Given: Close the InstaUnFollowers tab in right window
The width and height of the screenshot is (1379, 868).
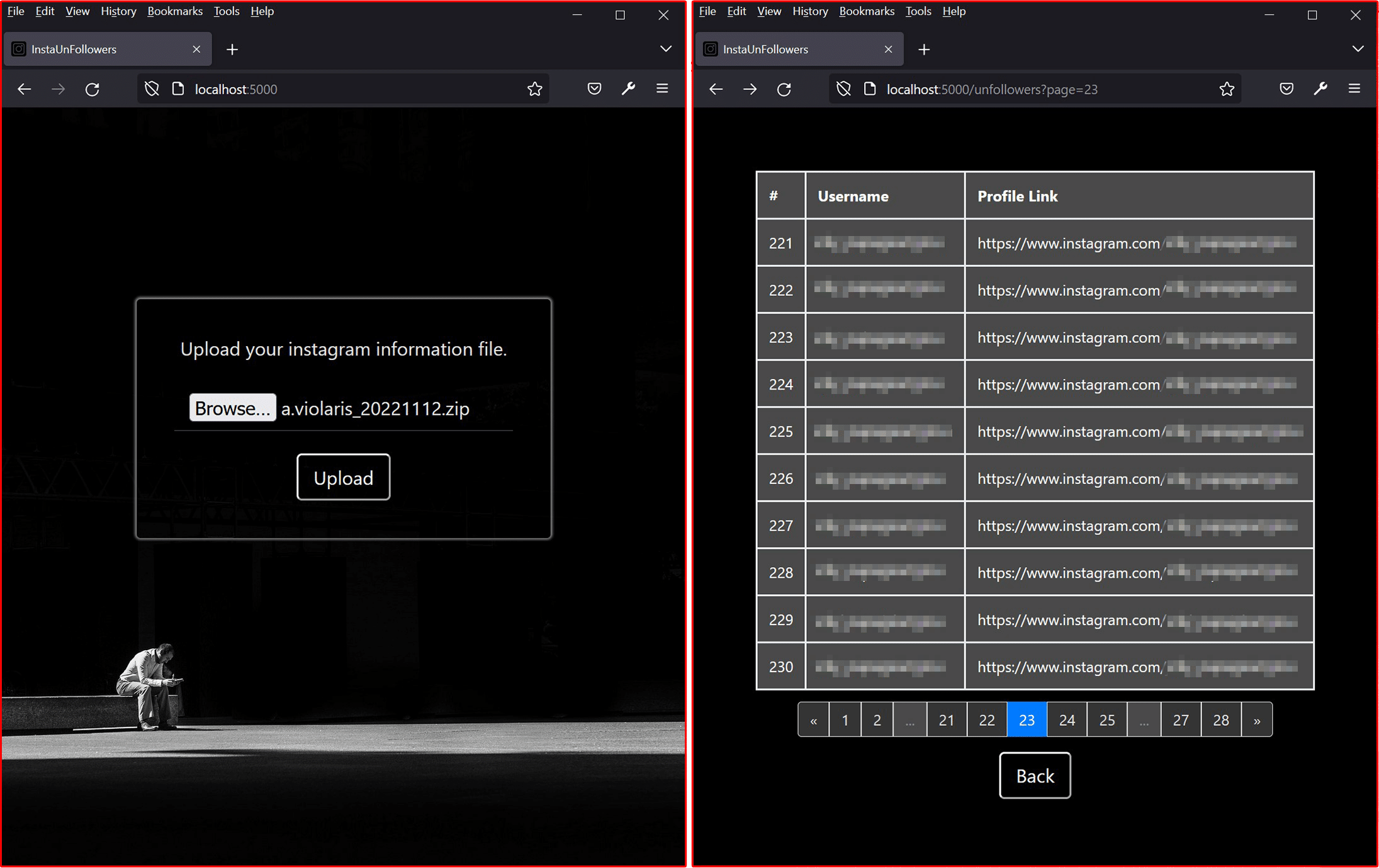Looking at the screenshot, I should (x=888, y=49).
